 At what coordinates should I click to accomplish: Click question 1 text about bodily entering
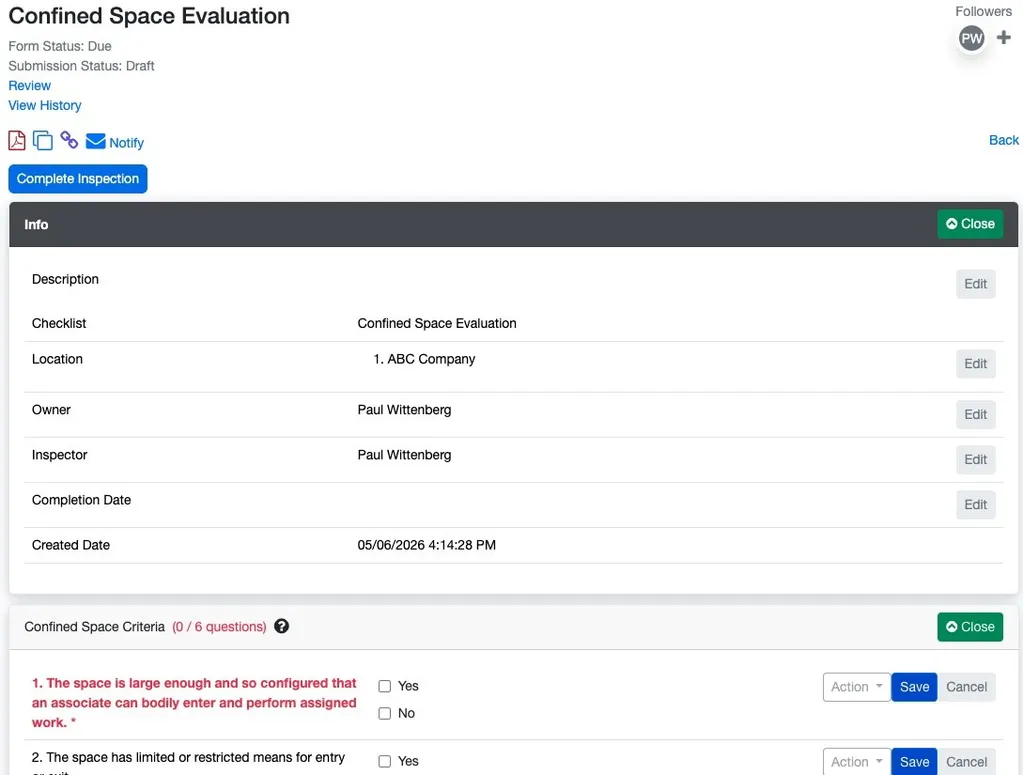194,703
